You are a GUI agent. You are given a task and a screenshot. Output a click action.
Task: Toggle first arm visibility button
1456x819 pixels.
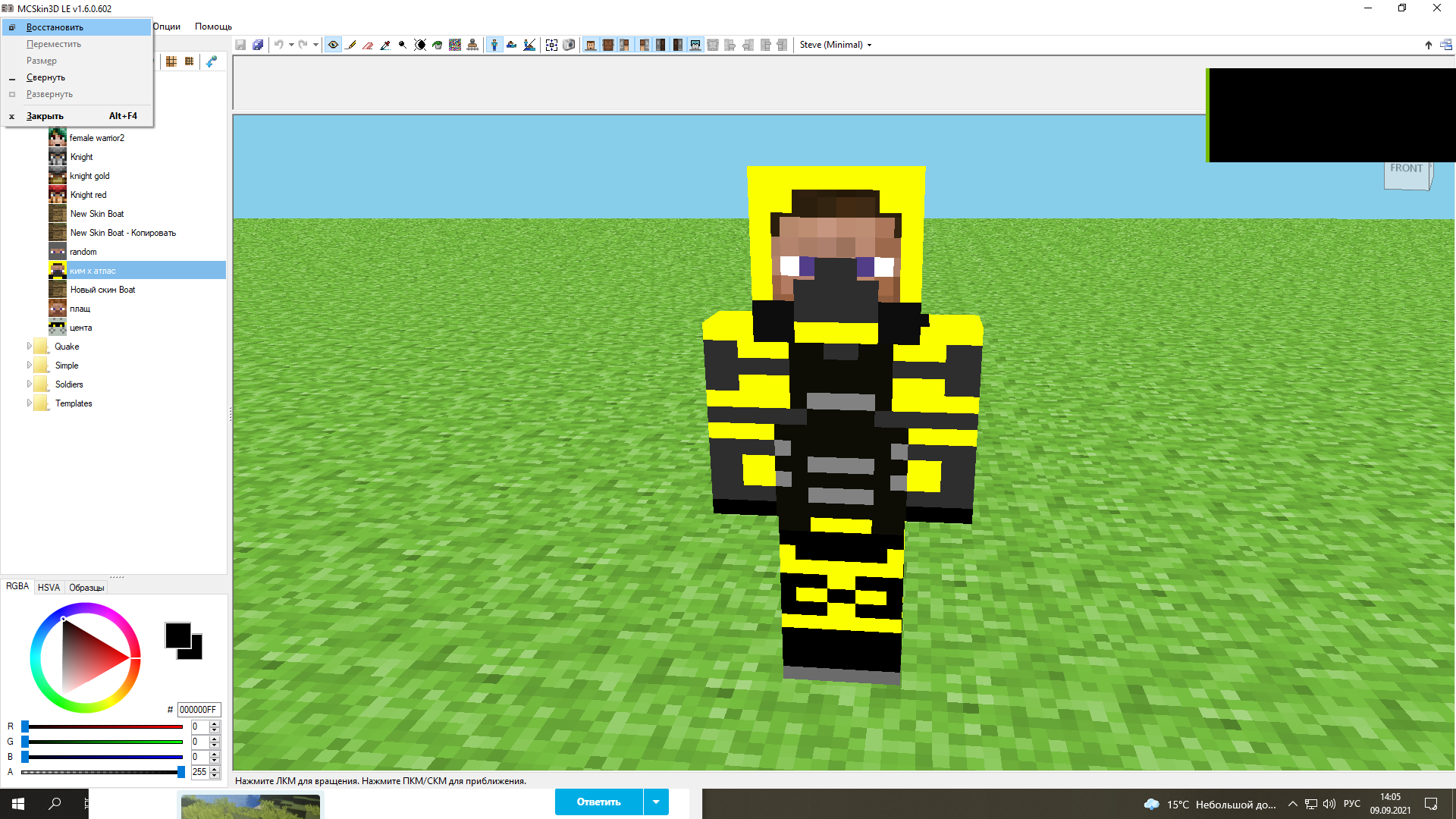pyautogui.click(x=626, y=45)
